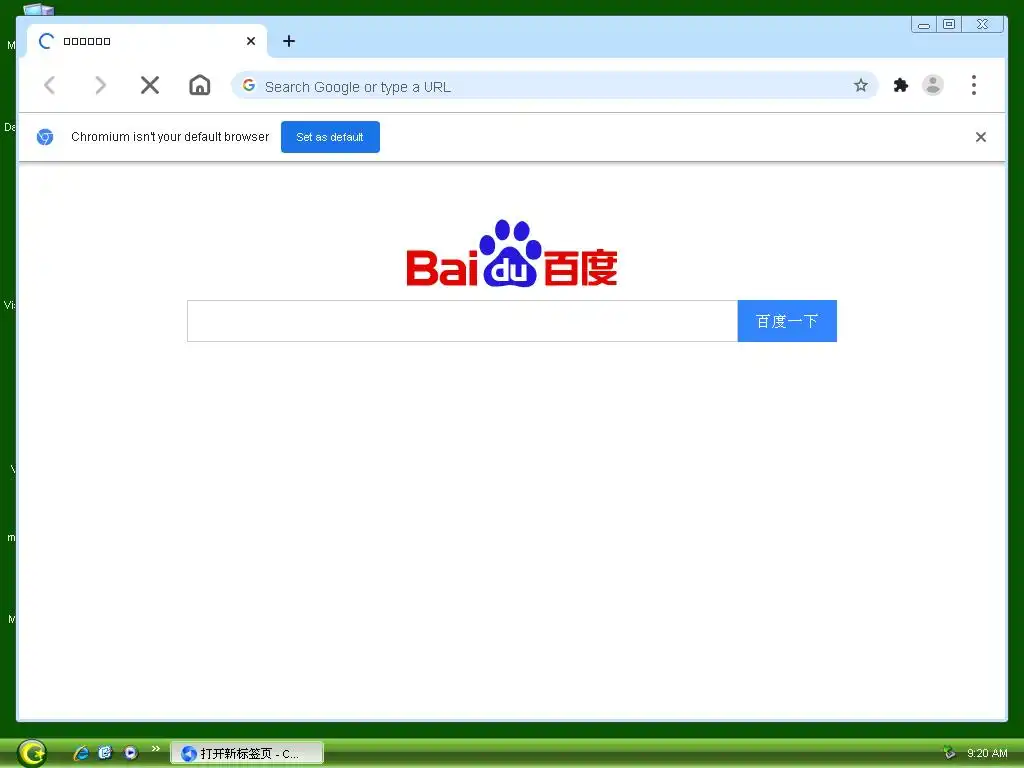Expand the quick launch overflow chevron
Image resolution: width=1024 pixels, height=768 pixels.
(155, 748)
